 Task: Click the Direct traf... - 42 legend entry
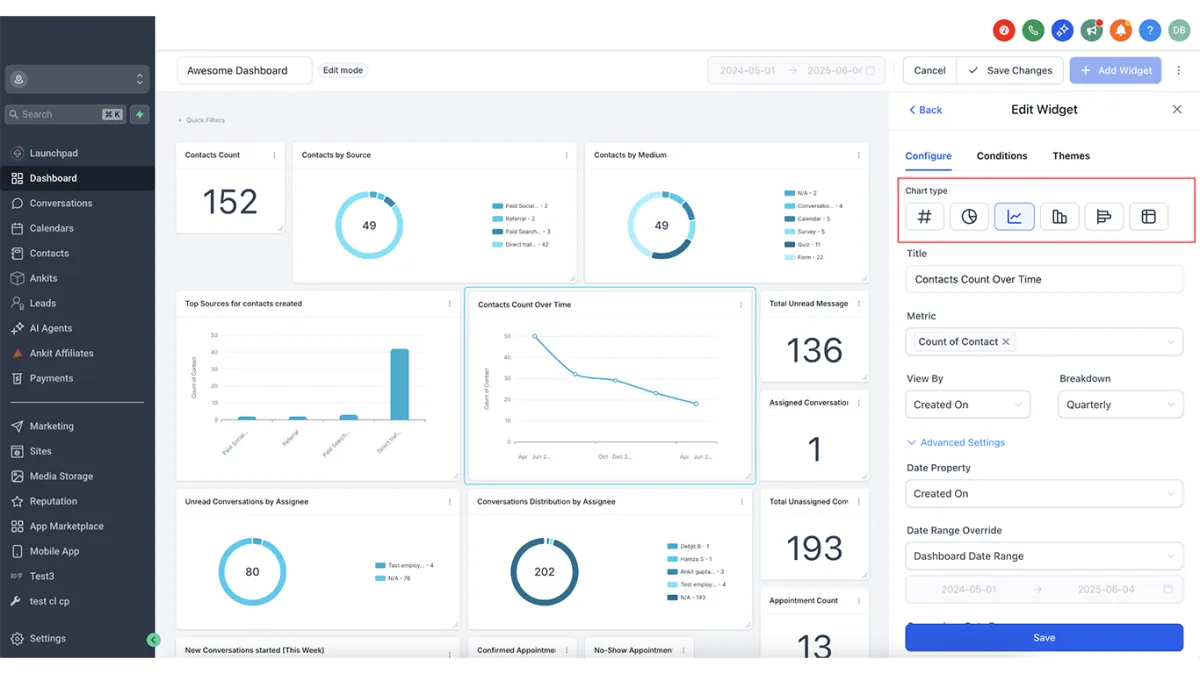[x=521, y=244]
